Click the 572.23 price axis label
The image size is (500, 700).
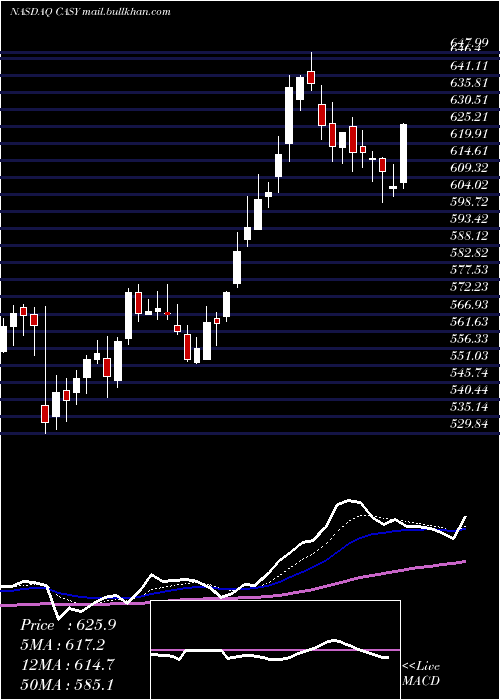point(471,287)
